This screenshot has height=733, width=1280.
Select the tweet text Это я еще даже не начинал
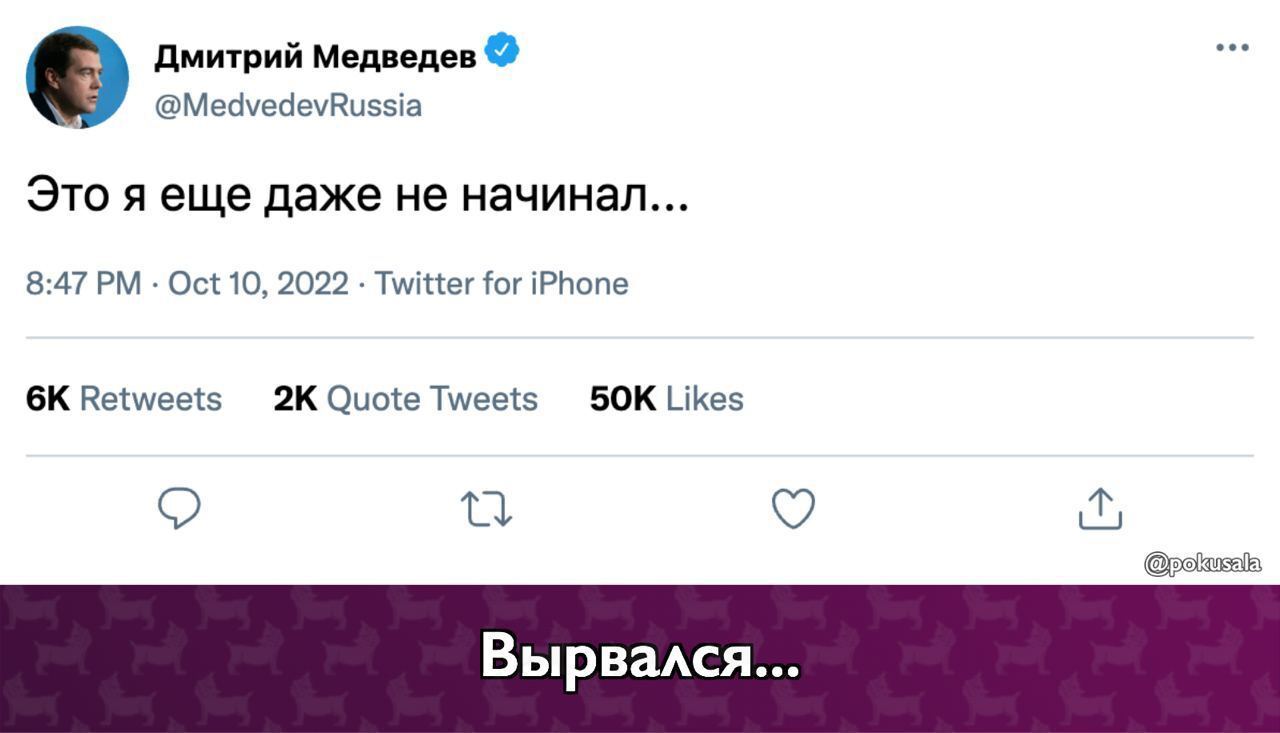(357, 191)
